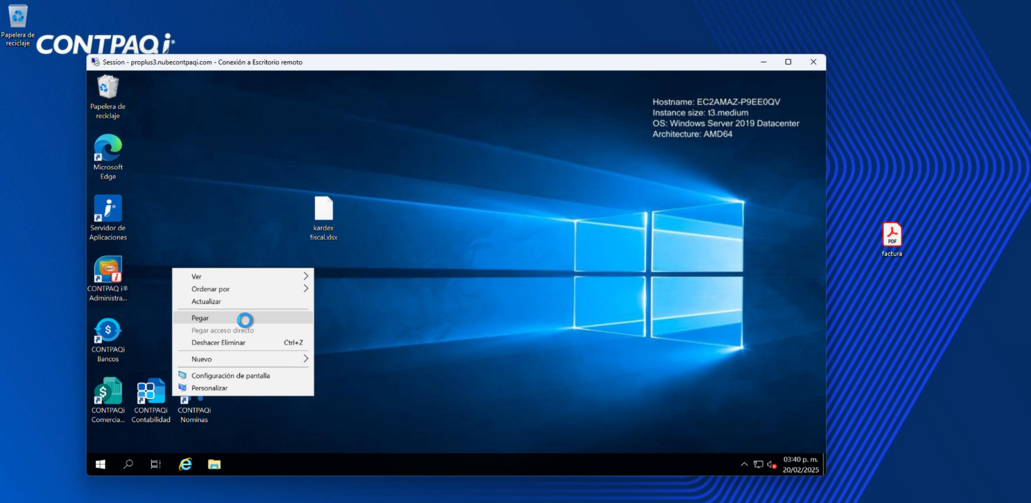Click the taskbar clock showing 03:40 p. m.
The image size is (1031, 503).
point(800,464)
